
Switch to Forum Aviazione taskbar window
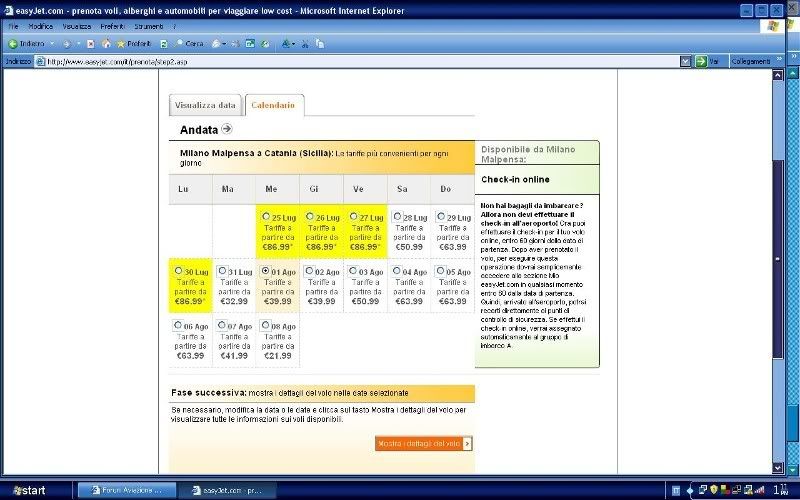[127, 490]
